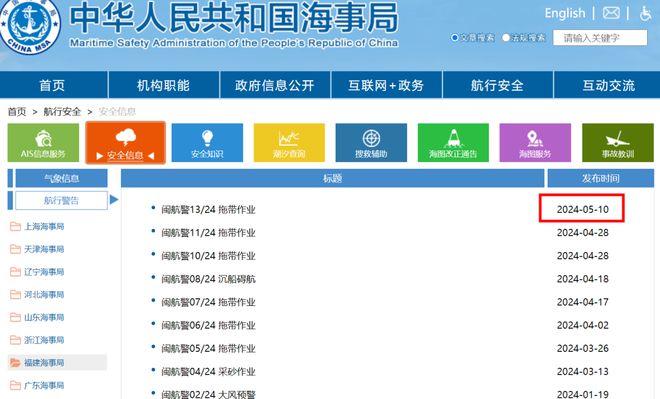The width and height of the screenshot is (660, 399).
Task: Open notice 闽航警05/24 拖带作业
Action: (208, 348)
